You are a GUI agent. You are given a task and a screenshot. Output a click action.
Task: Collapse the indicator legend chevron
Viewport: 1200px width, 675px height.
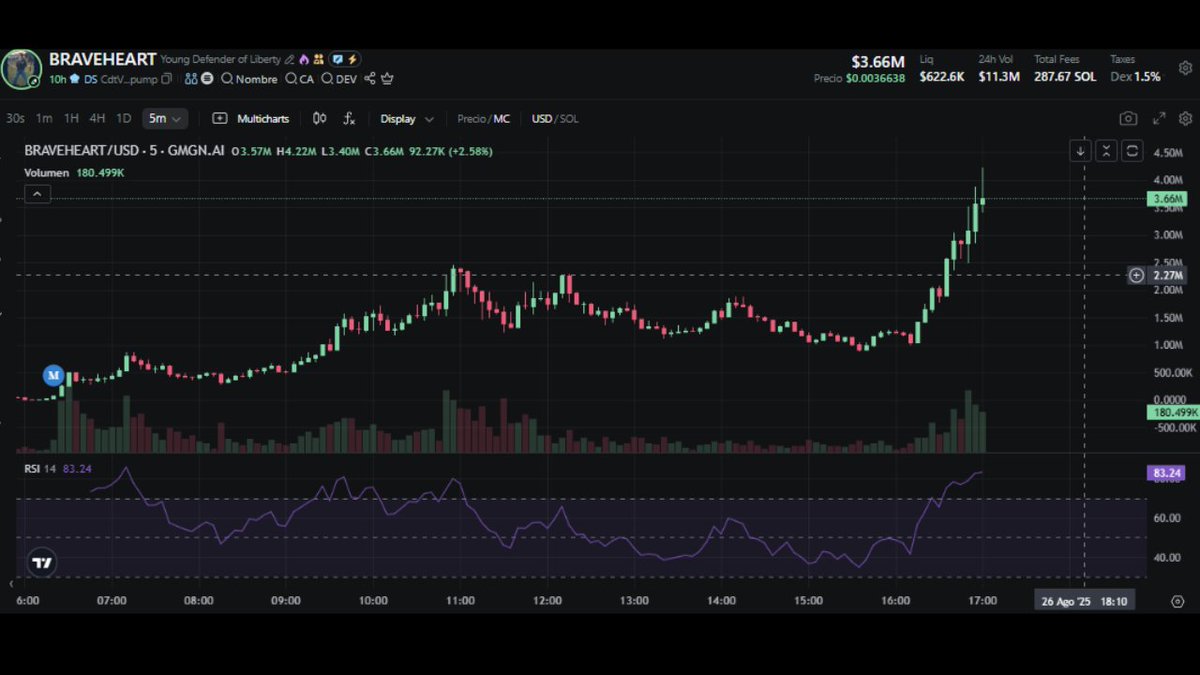[37, 194]
